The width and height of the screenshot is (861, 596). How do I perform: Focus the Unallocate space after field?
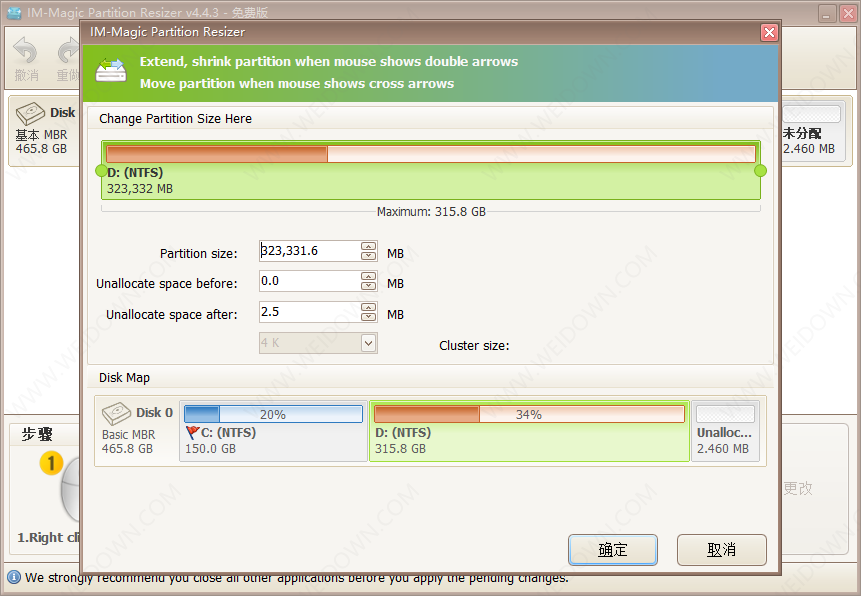(310, 312)
